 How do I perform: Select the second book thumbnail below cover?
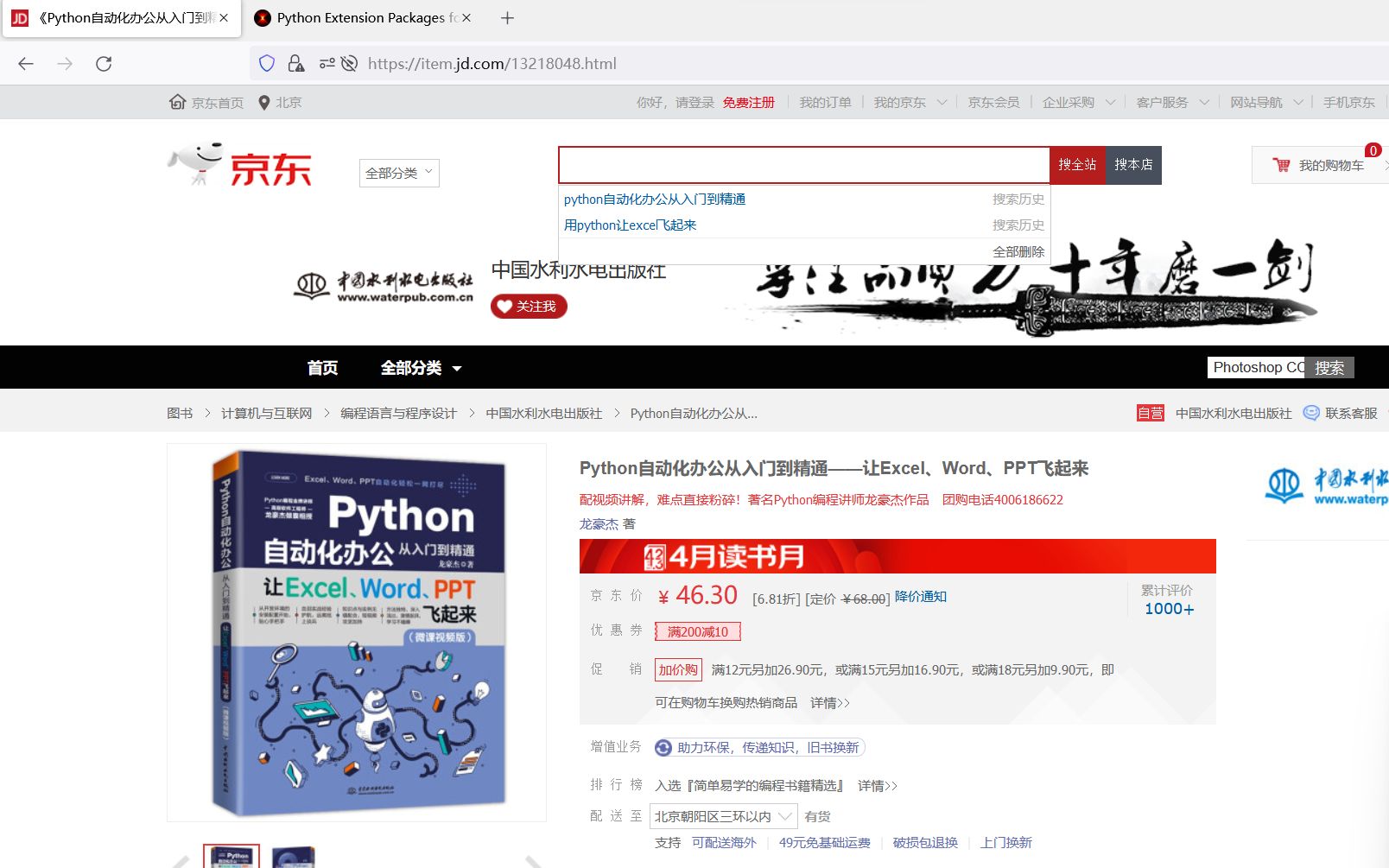coord(293,856)
